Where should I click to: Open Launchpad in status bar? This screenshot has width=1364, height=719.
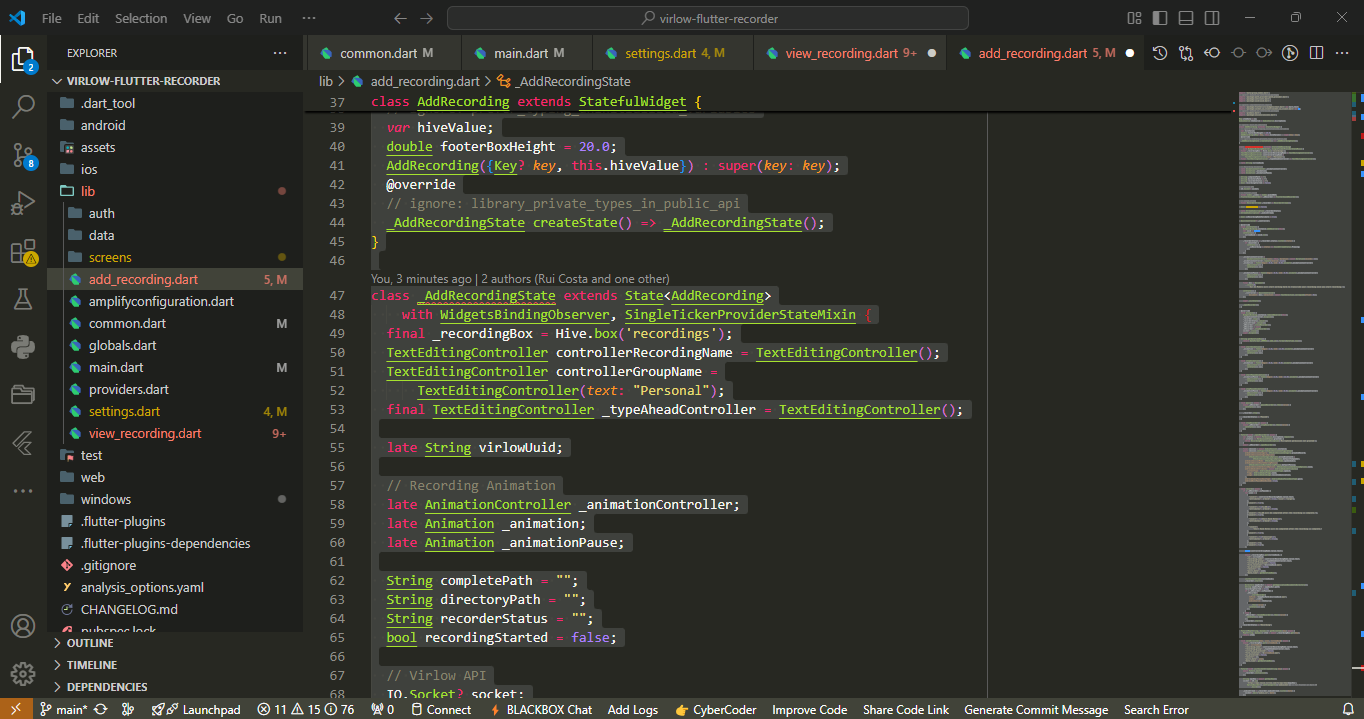pos(196,709)
